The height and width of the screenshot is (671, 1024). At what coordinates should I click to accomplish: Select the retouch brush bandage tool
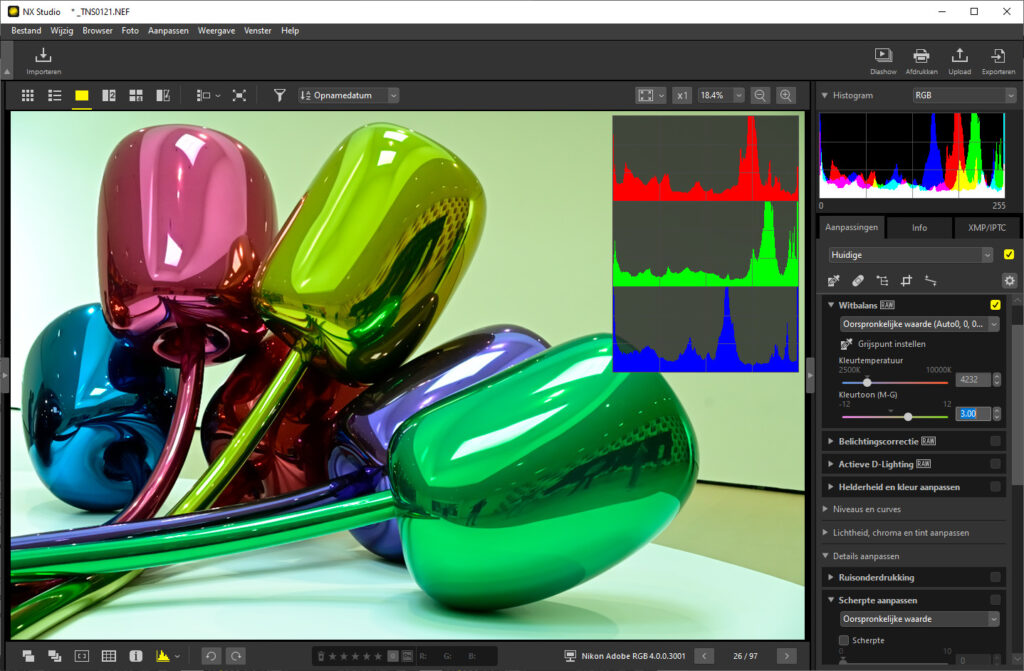pos(857,281)
